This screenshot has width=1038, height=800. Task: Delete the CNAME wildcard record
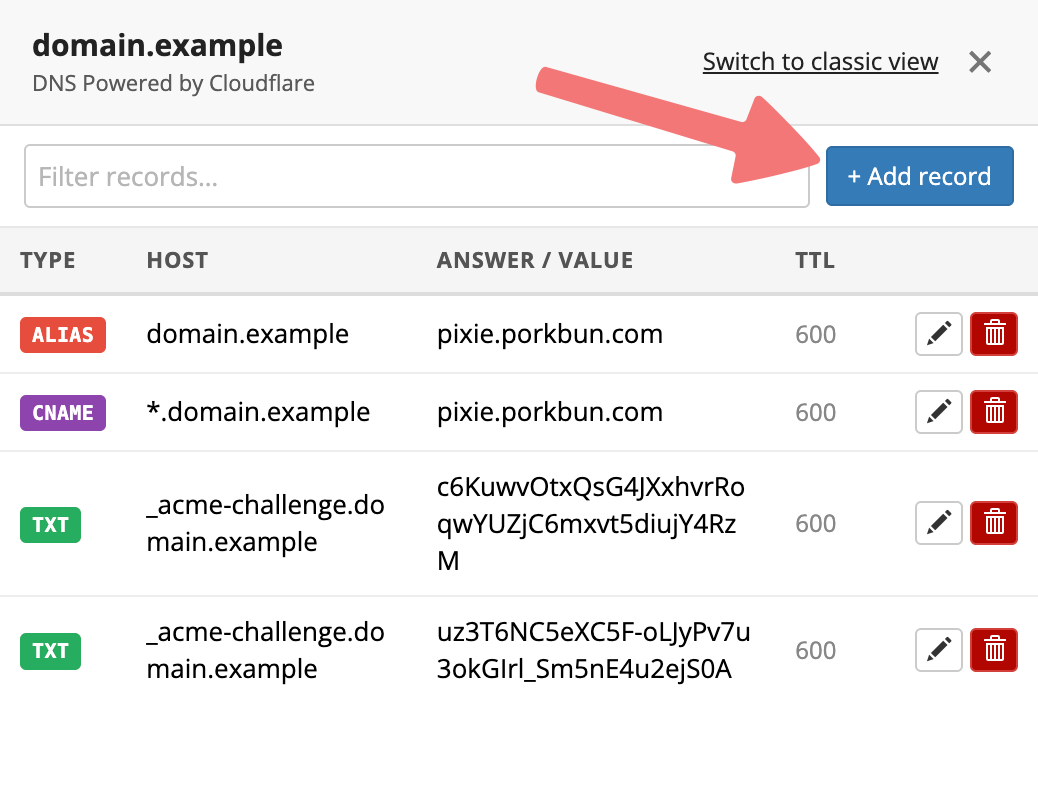pyautogui.click(x=994, y=412)
